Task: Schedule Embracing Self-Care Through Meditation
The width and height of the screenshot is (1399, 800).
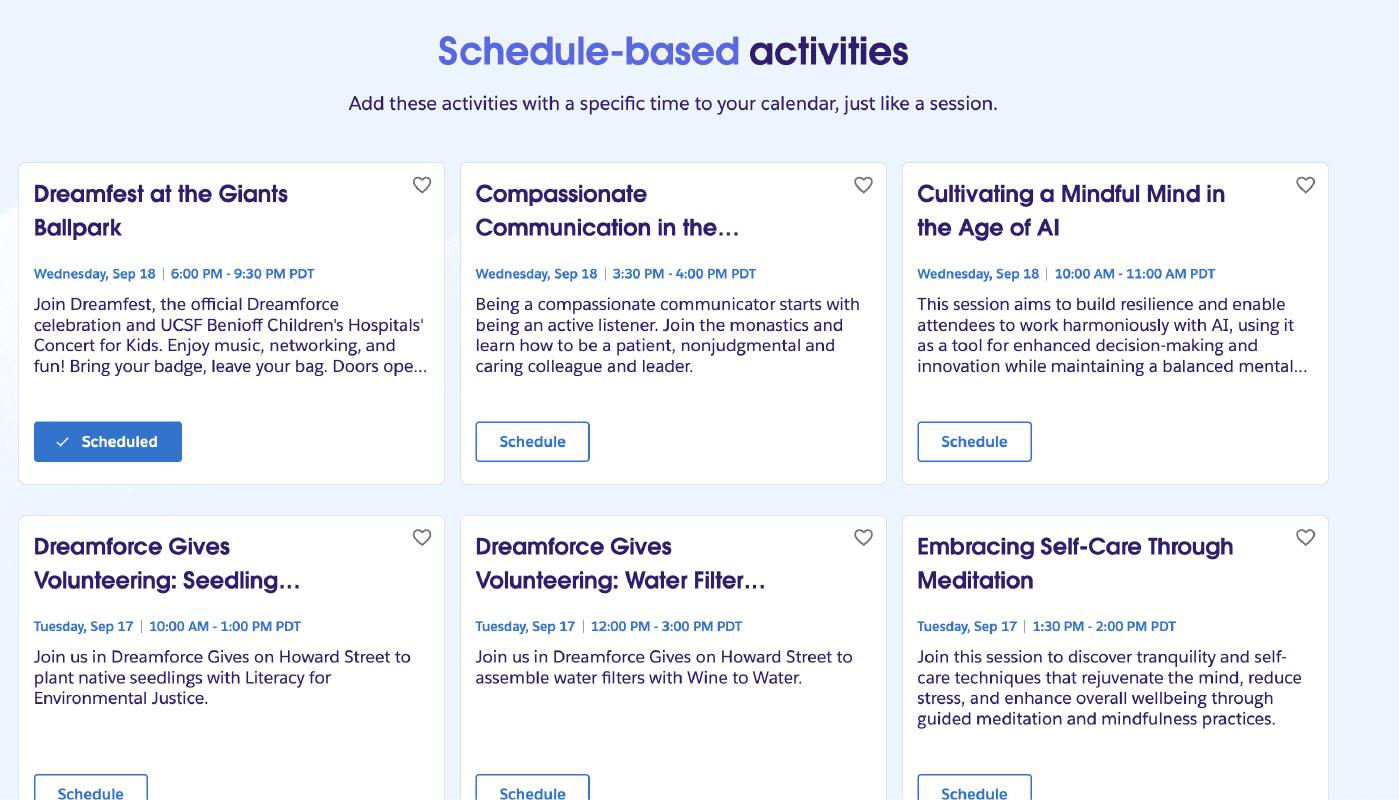Action: pos(974,790)
